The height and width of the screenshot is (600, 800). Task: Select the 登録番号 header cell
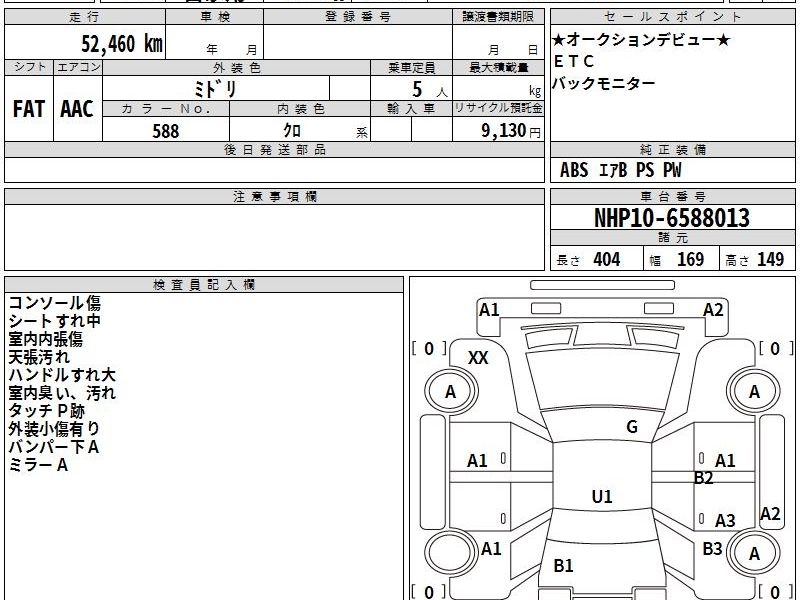click(x=358, y=17)
